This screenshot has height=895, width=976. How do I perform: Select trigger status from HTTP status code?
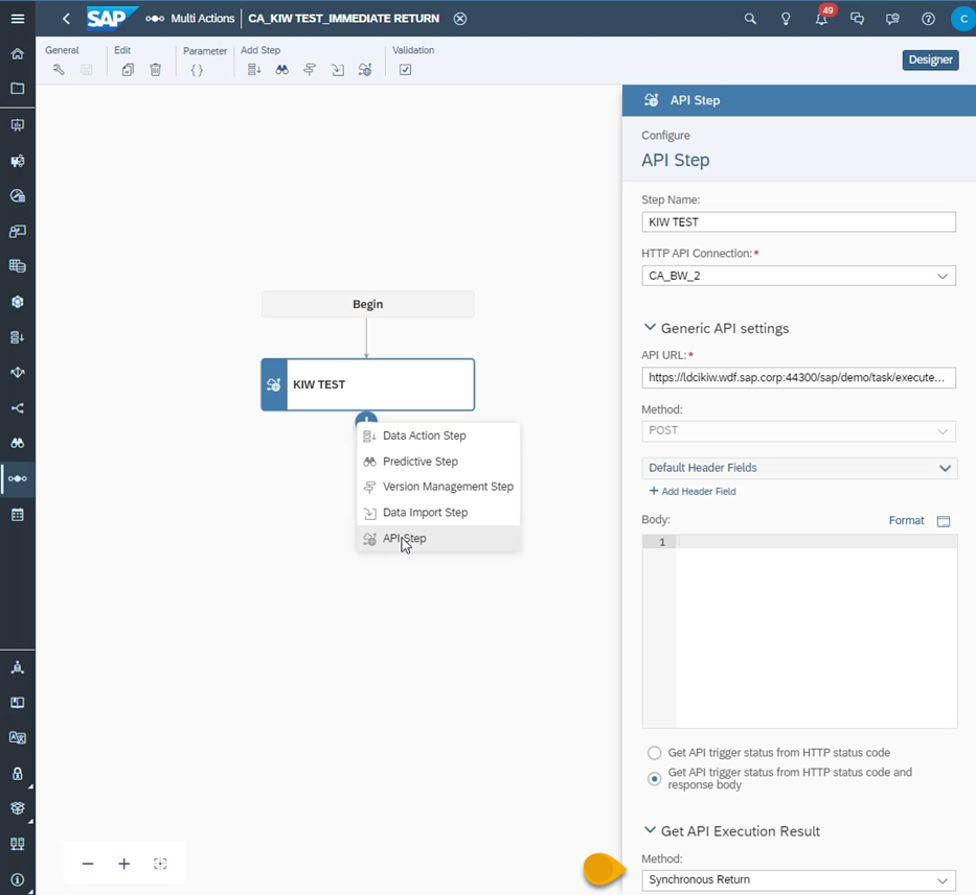[654, 753]
